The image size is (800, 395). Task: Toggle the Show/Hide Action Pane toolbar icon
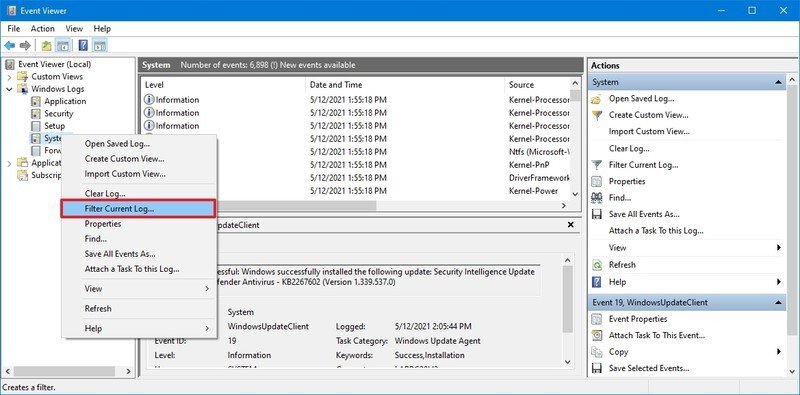click(100, 46)
